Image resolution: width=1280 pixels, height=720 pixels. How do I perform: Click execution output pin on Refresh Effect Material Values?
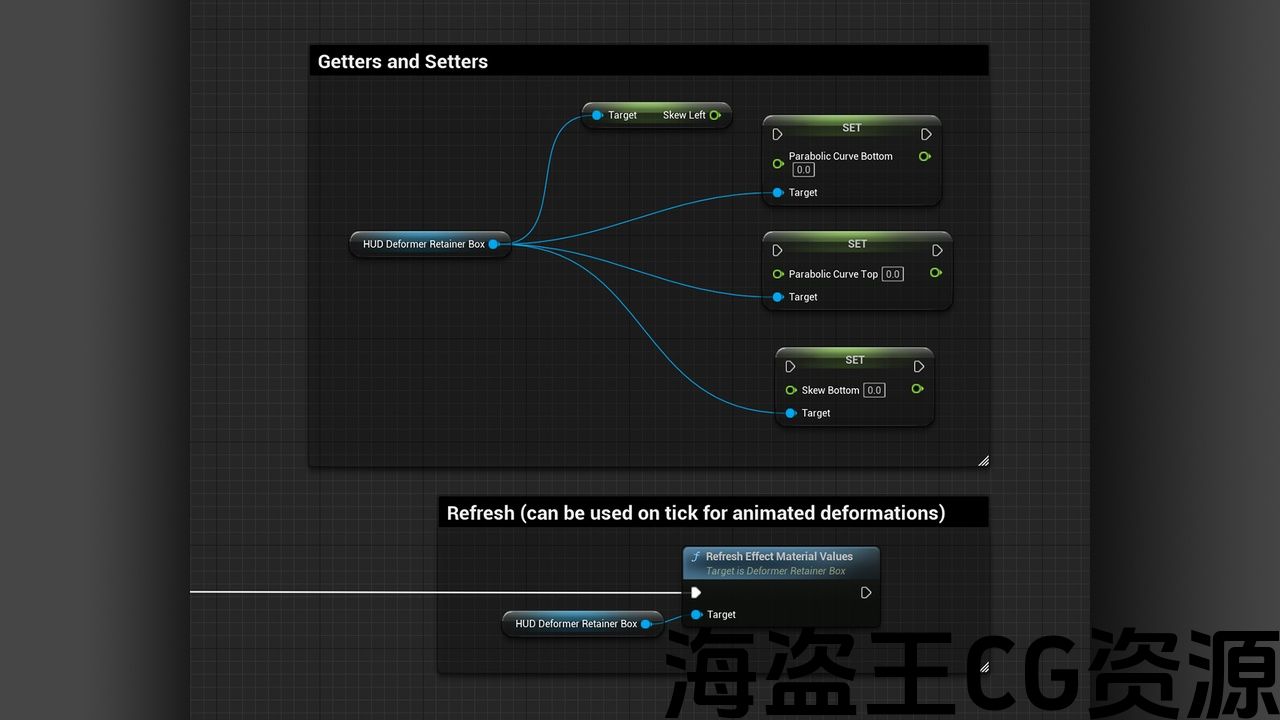866,593
